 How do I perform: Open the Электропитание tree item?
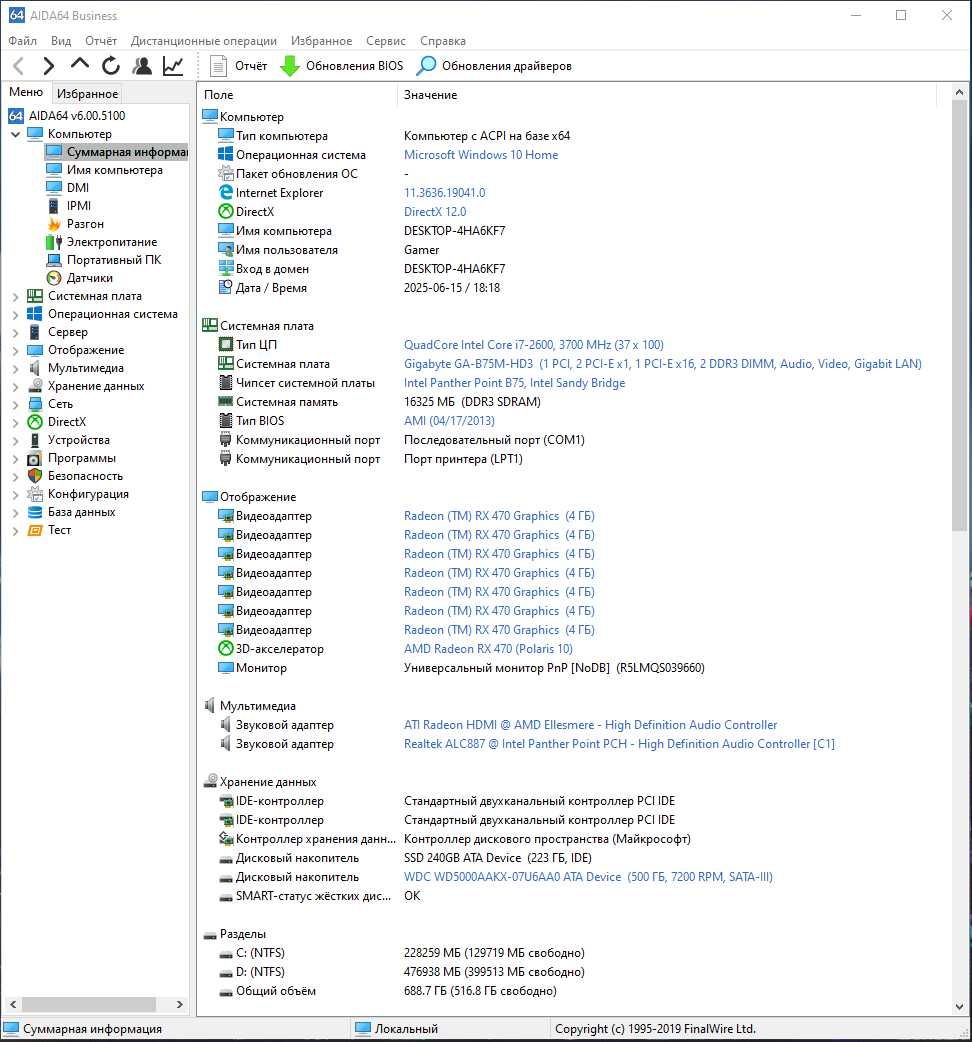coord(112,242)
